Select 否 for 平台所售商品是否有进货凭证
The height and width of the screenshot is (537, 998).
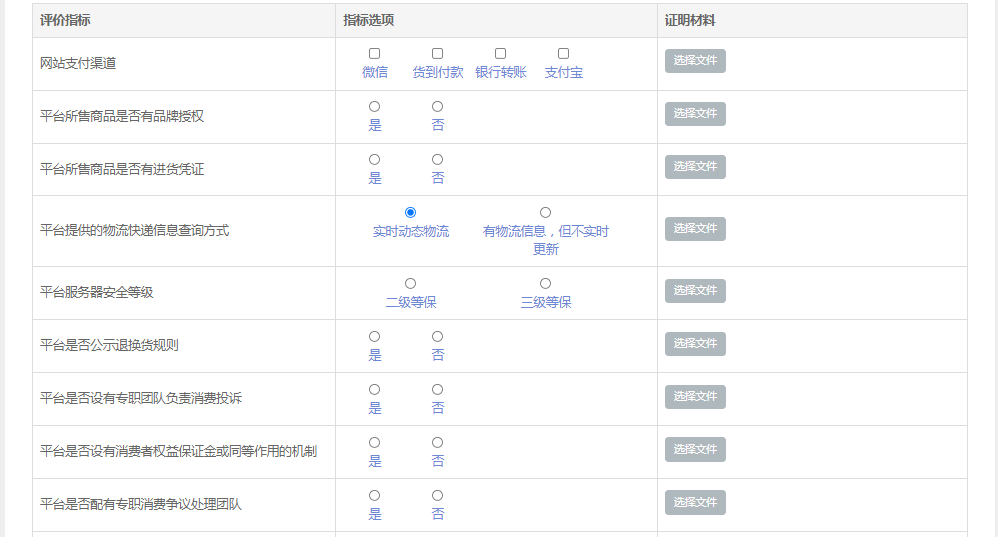(437, 159)
